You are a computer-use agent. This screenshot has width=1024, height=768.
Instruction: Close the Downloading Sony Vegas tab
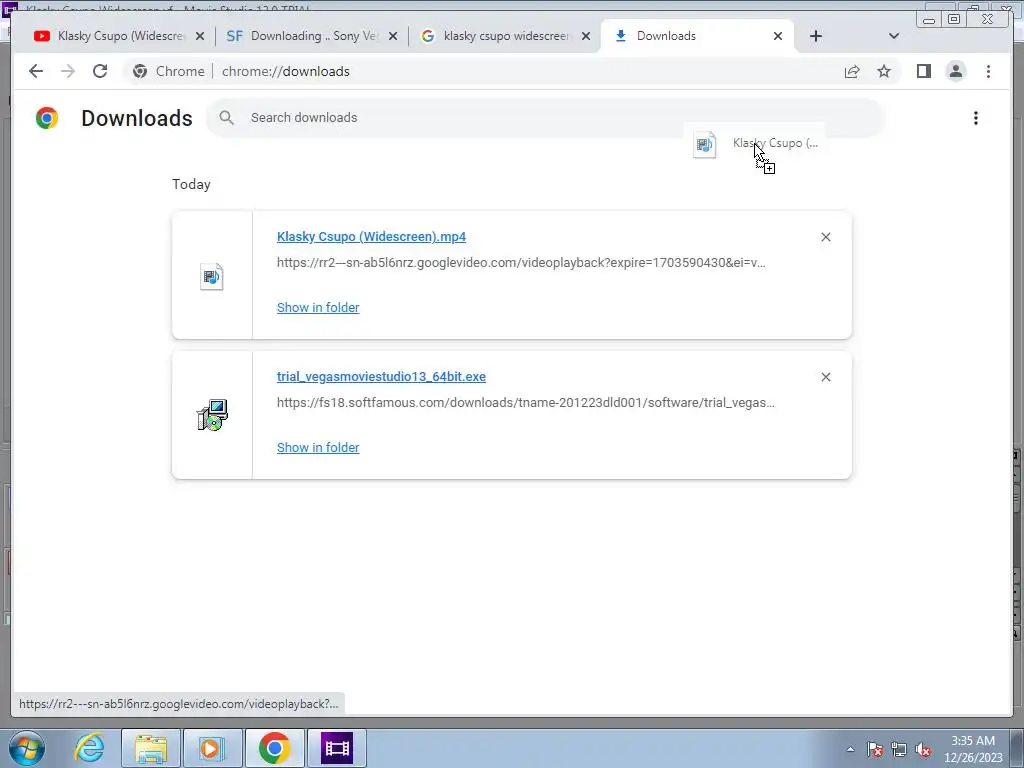[x=392, y=37]
